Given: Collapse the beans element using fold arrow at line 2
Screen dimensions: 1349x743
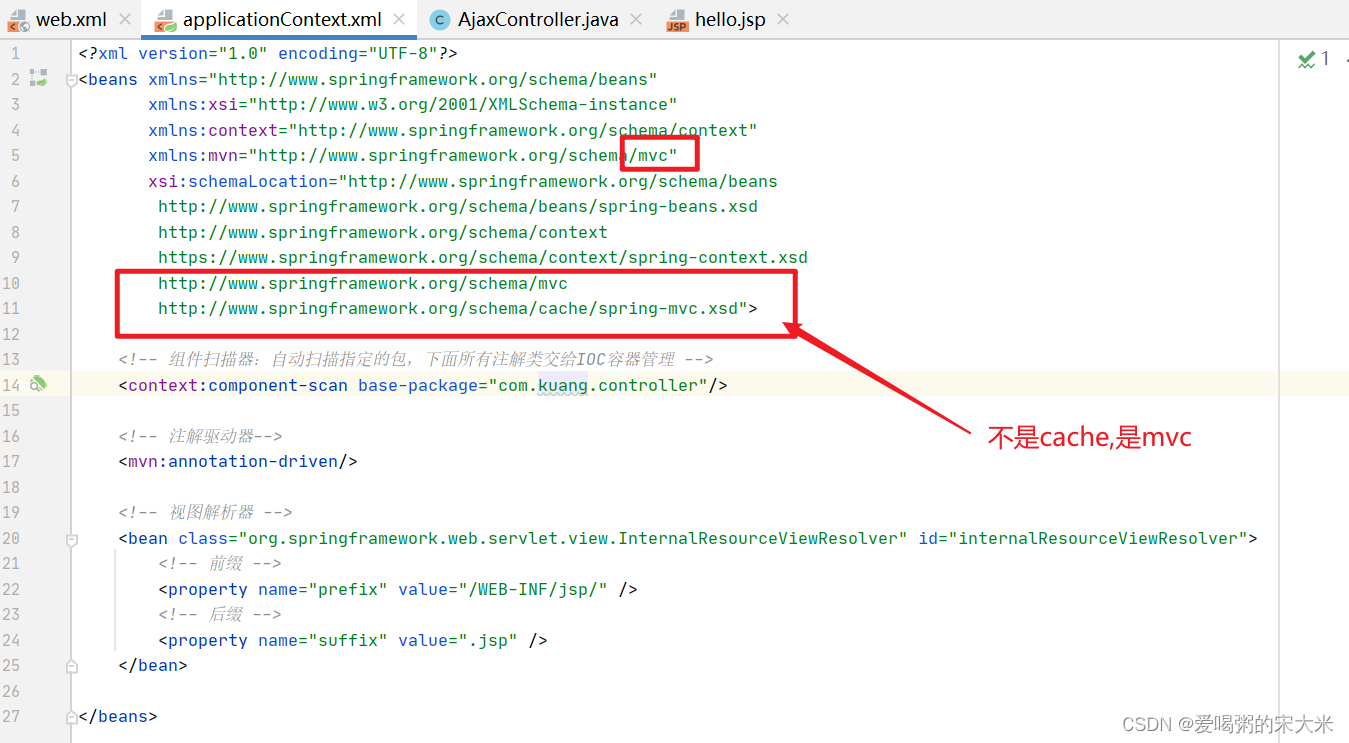Looking at the screenshot, I should pos(71,79).
